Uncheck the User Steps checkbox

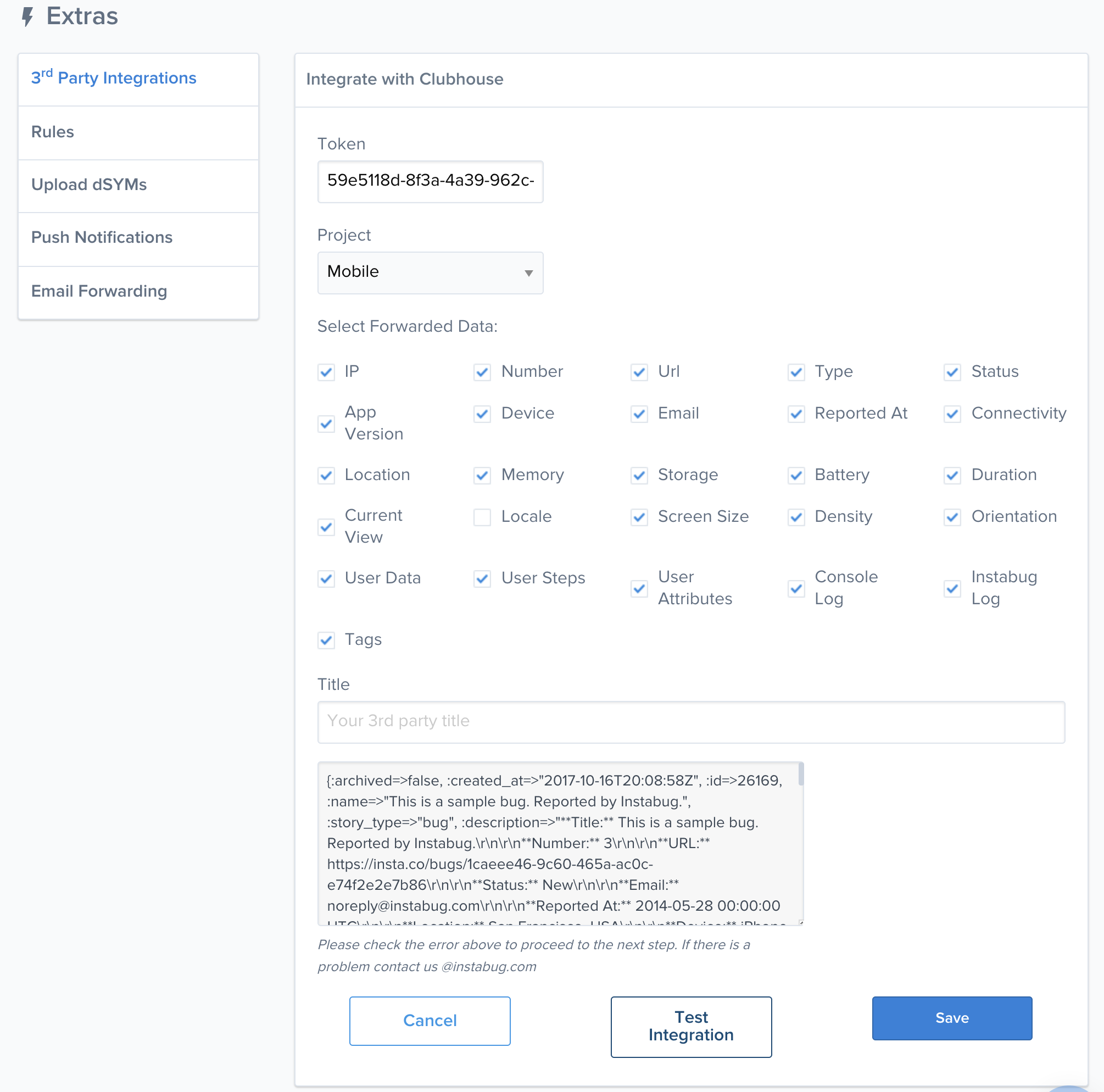click(482, 579)
